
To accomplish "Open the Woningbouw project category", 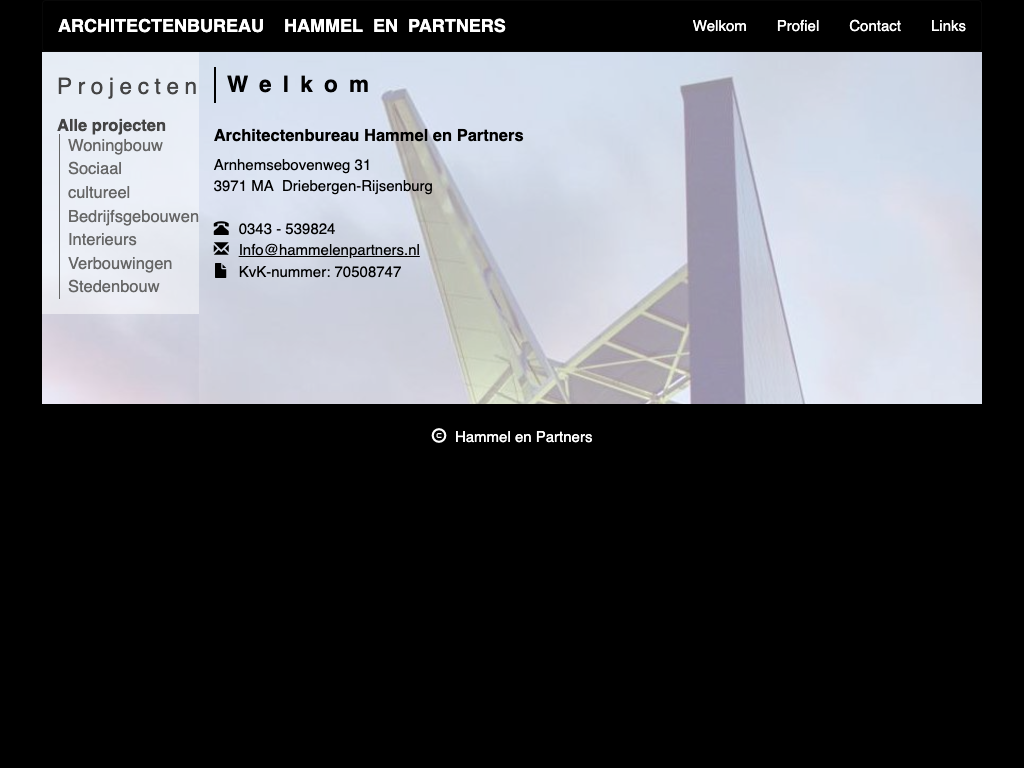I will point(115,146).
